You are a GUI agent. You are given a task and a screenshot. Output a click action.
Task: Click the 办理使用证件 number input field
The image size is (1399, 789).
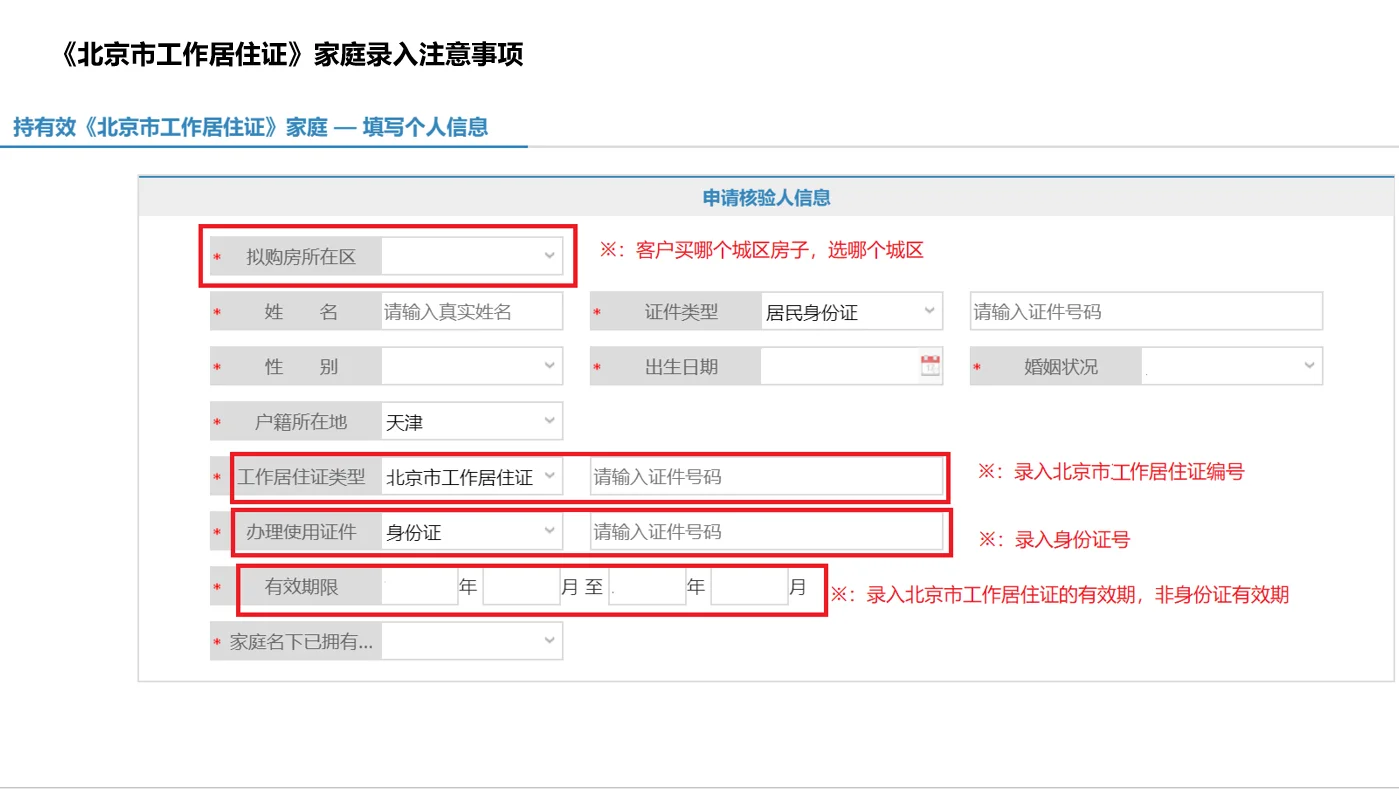tap(766, 532)
